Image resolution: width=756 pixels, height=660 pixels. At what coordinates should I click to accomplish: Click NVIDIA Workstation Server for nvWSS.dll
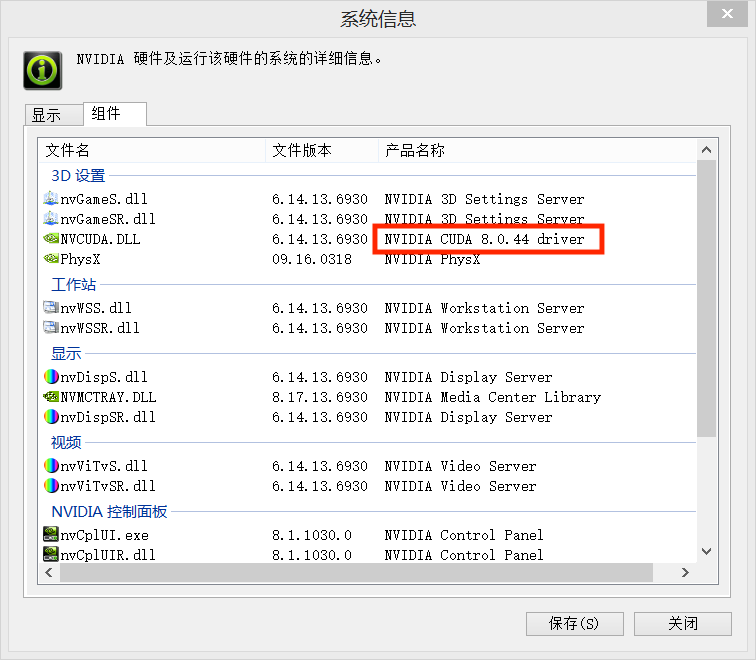[484, 308]
